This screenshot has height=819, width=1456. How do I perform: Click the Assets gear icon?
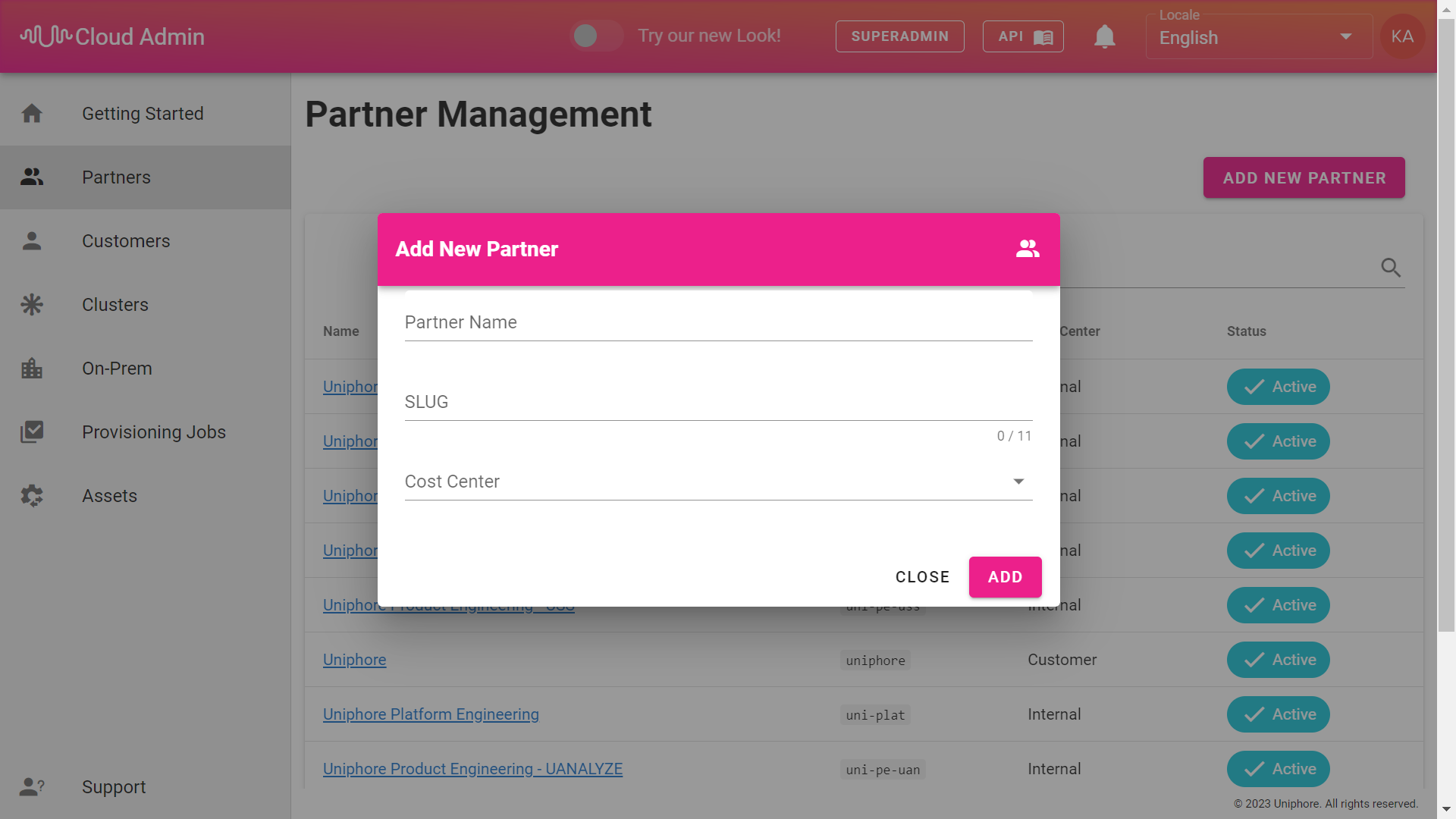coord(32,496)
